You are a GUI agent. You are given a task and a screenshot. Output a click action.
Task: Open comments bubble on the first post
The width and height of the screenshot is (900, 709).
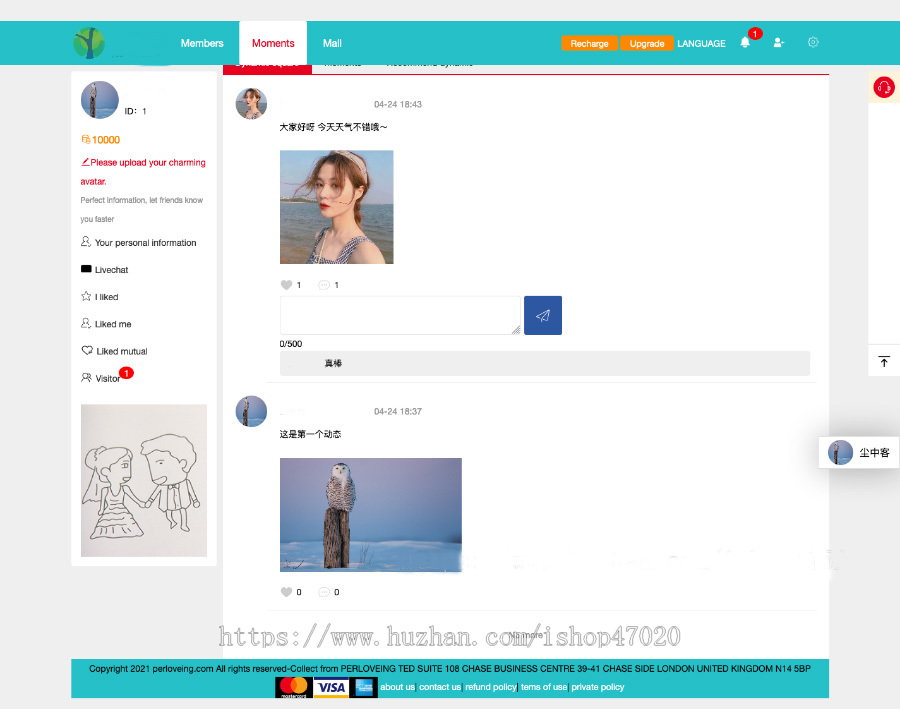pos(324,285)
